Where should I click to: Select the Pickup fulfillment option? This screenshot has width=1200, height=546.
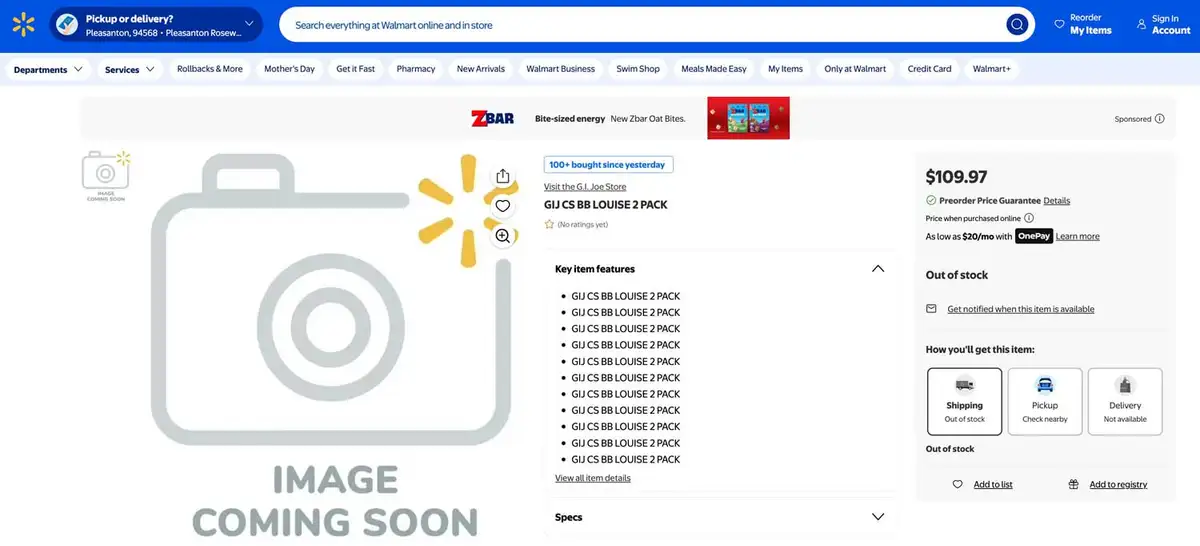pos(1045,401)
